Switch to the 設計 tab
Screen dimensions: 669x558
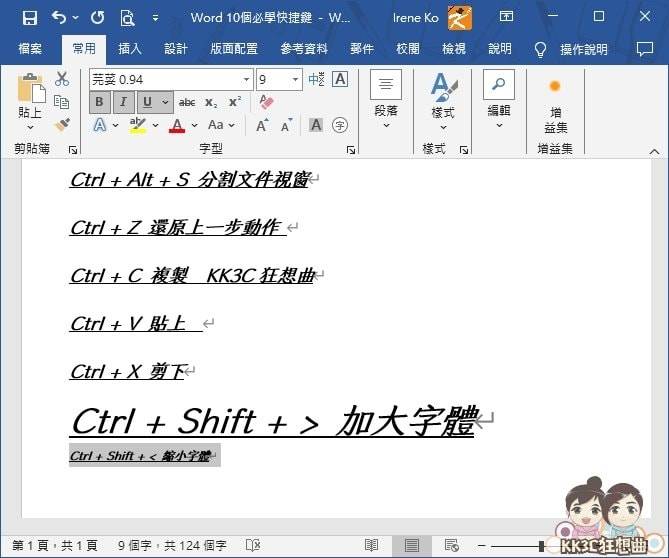pyautogui.click(x=176, y=49)
